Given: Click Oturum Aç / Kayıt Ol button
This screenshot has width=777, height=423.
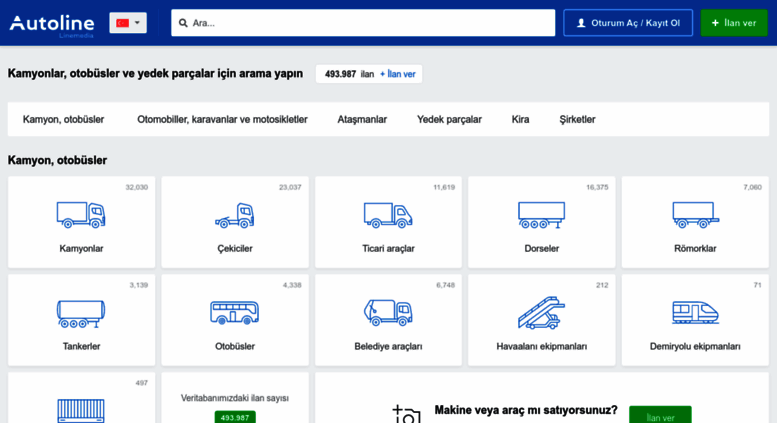Looking at the screenshot, I should [628, 23].
